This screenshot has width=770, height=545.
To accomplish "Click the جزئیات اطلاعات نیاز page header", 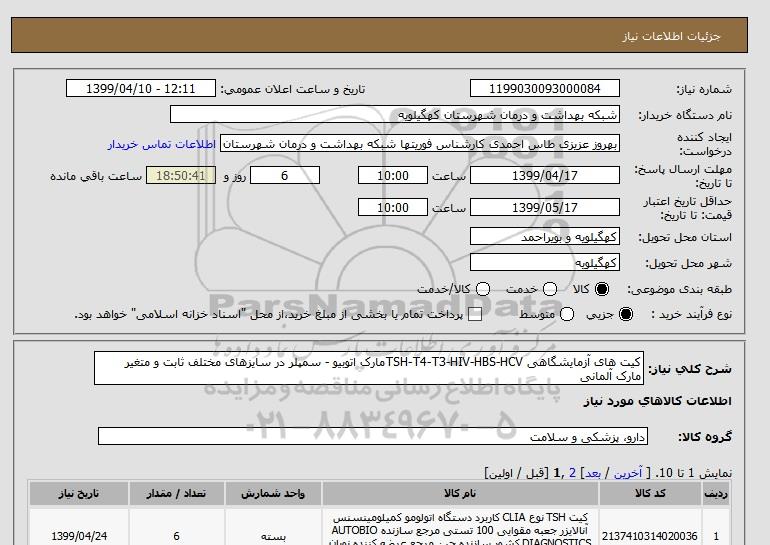I will point(671,36).
